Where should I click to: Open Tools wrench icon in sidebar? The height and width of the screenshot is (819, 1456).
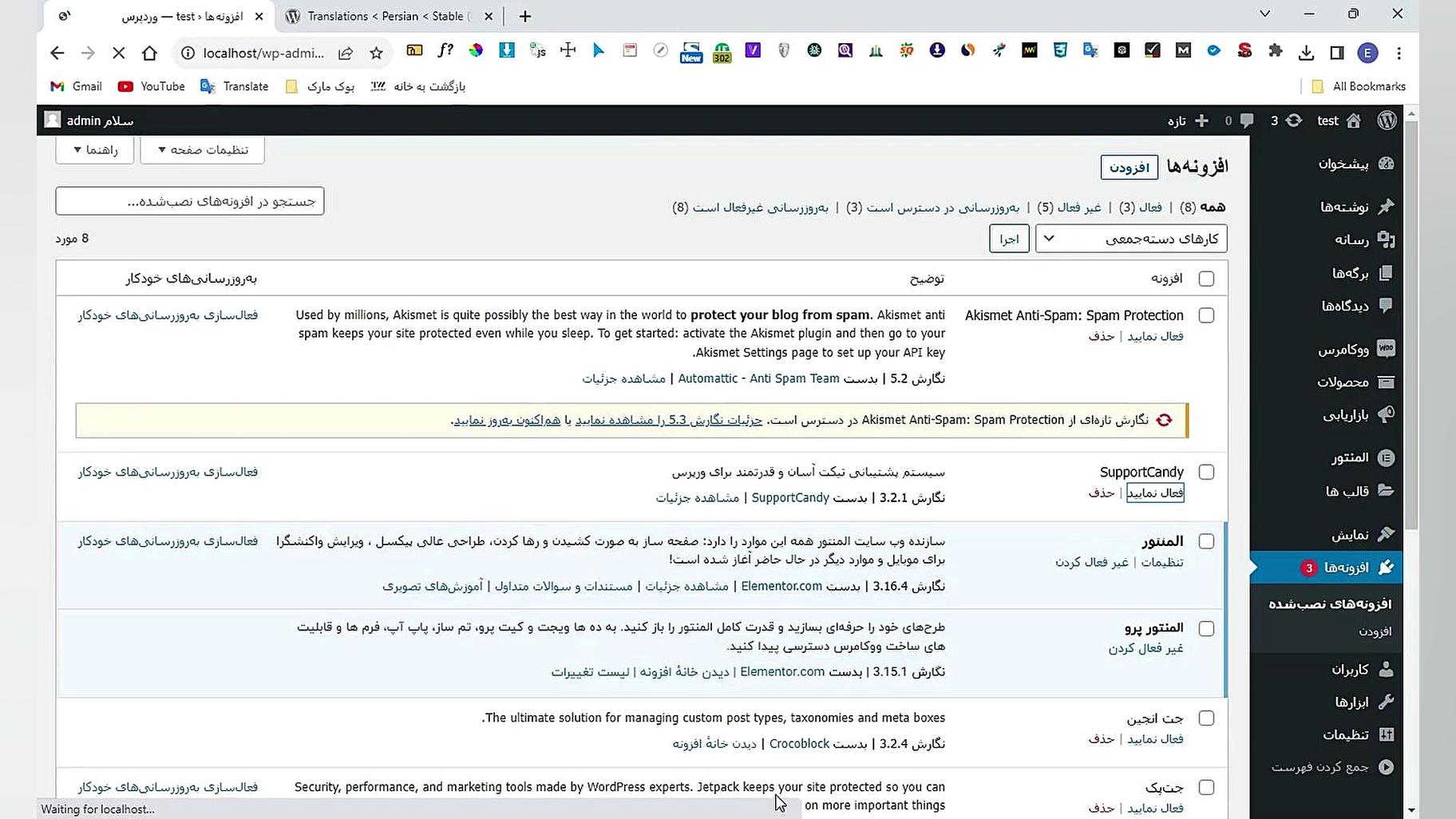1387,702
